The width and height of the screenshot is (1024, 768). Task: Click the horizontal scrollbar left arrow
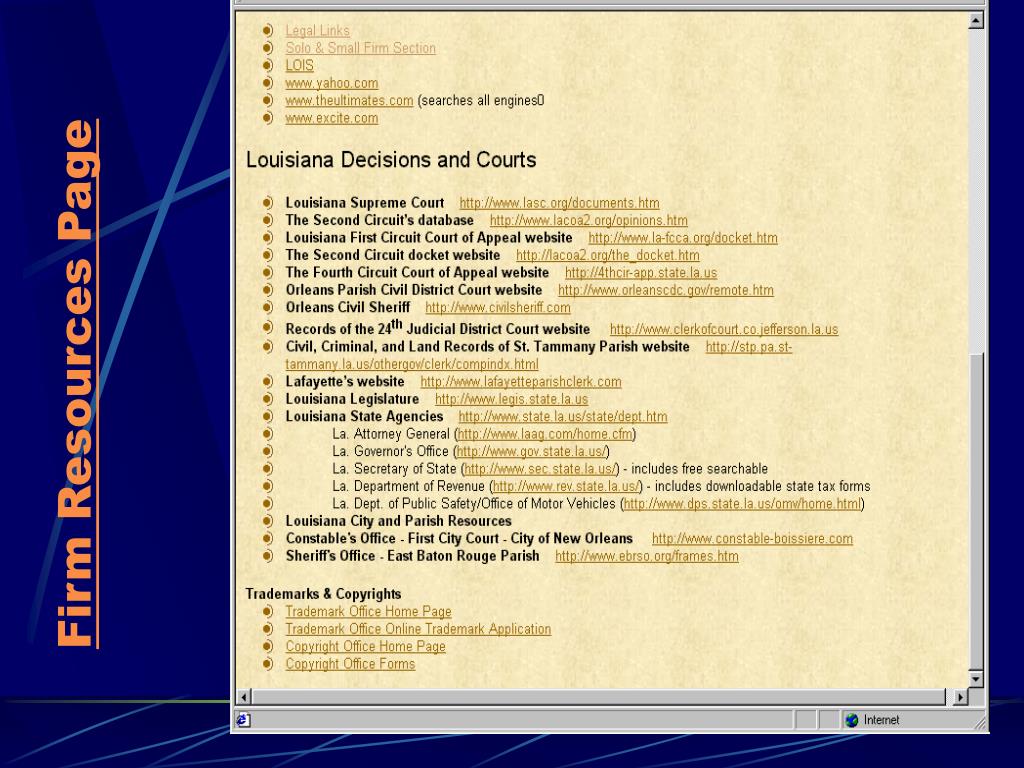tap(244, 697)
